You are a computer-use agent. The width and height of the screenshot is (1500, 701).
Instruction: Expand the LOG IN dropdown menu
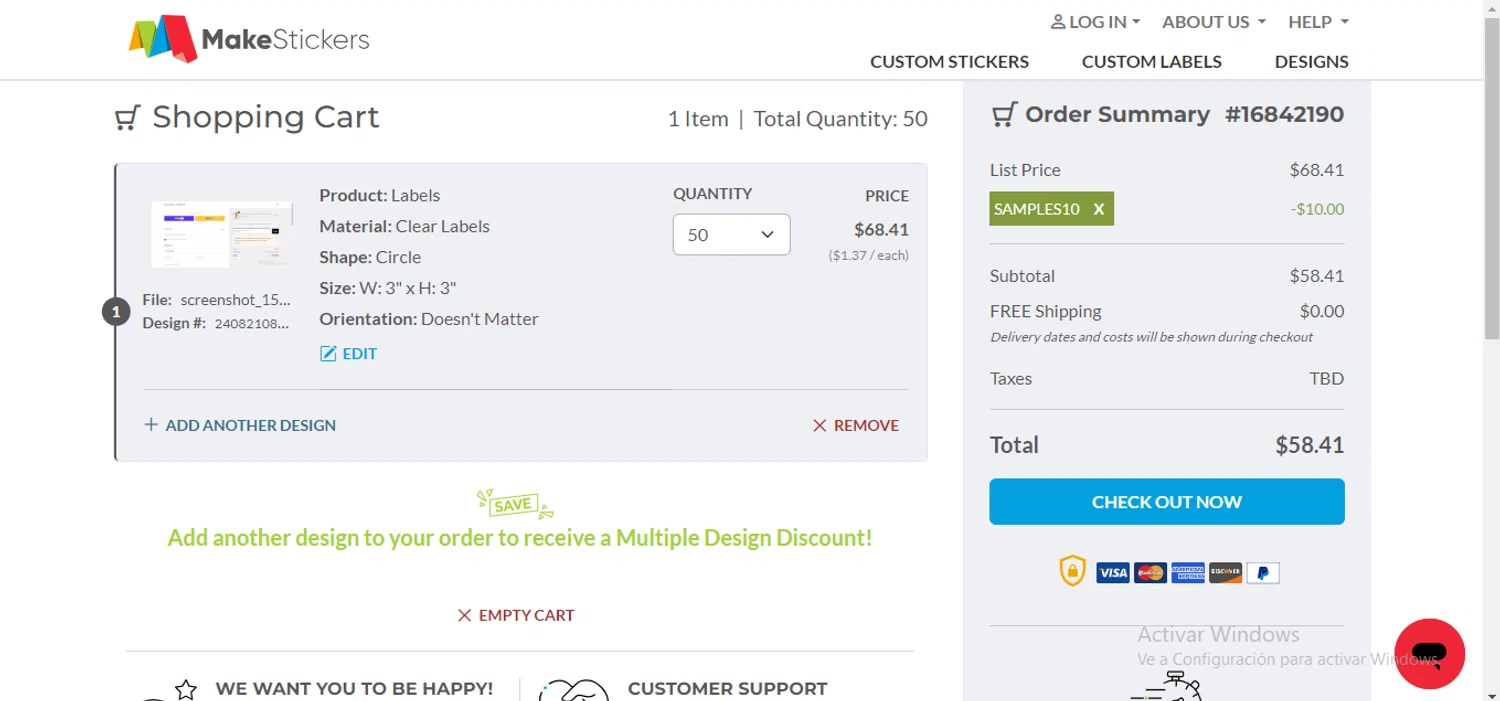(x=1095, y=22)
